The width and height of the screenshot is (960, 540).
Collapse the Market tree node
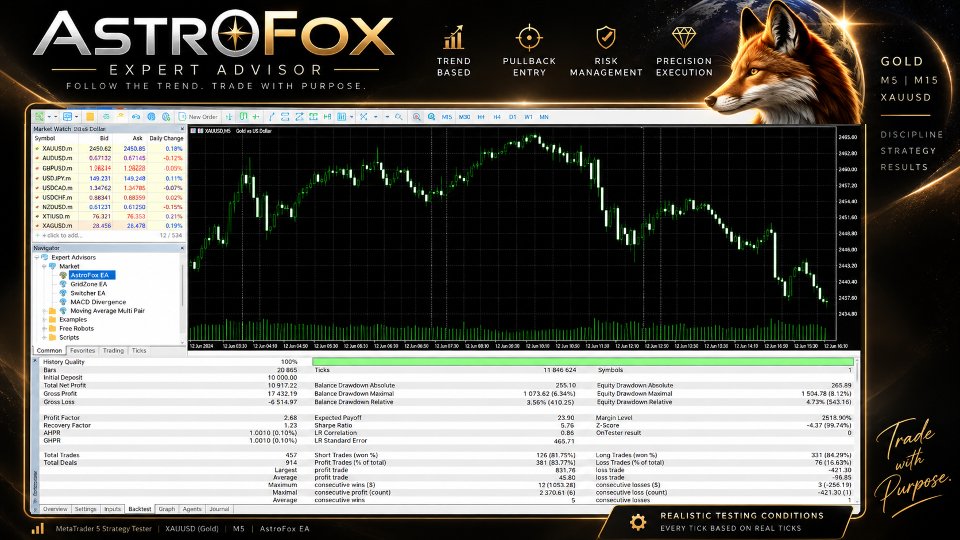pyautogui.click(x=44, y=266)
